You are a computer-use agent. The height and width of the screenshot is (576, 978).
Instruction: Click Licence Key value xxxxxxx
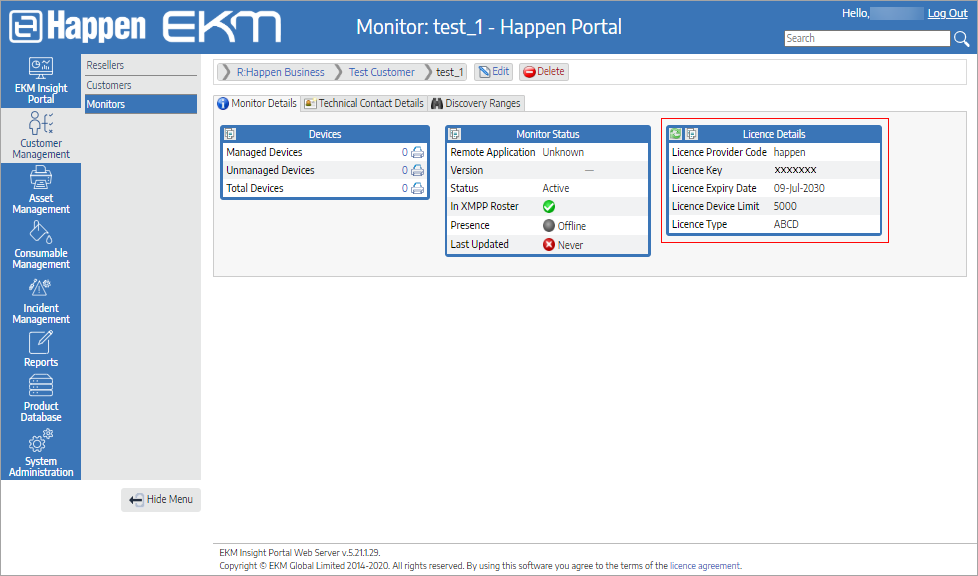coord(795,170)
